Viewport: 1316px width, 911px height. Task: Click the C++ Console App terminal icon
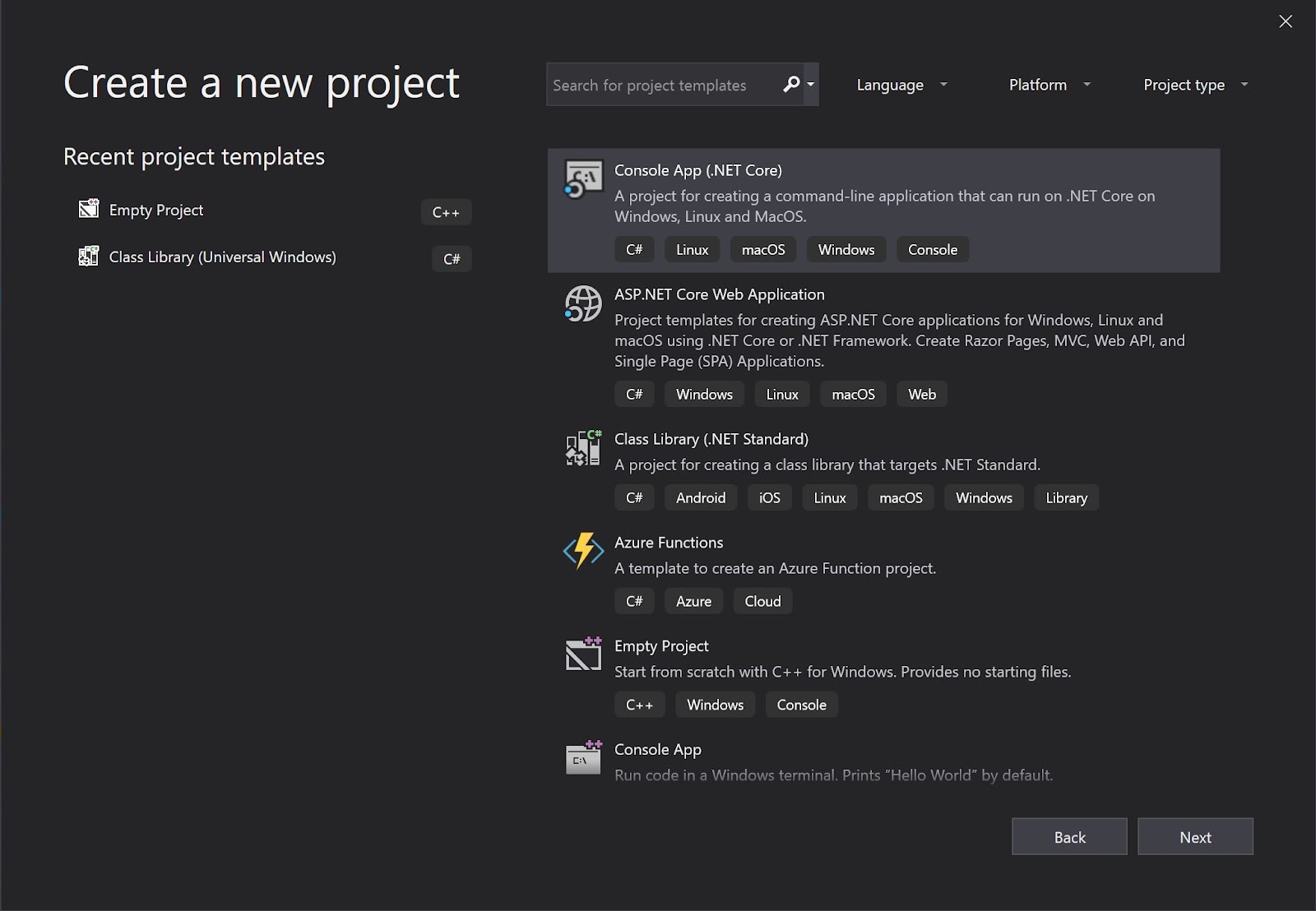[583, 758]
